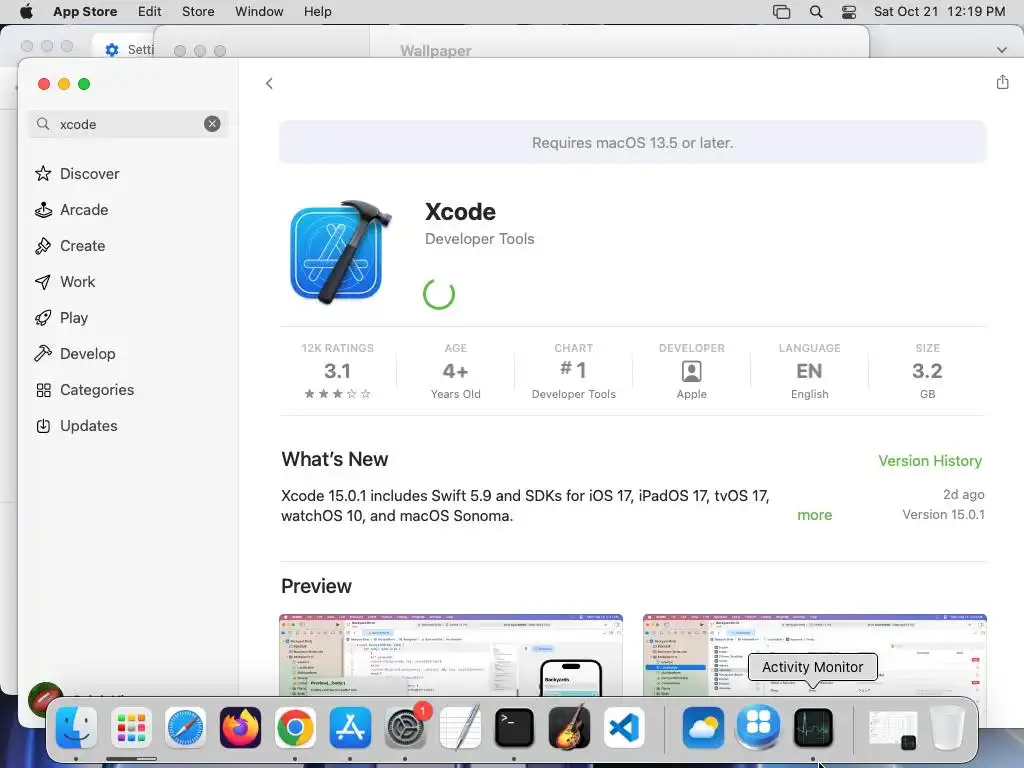Open the Window menu
Image resolution: width=1024 pixels, height=768 pixels.
click(x=259, y=12)
